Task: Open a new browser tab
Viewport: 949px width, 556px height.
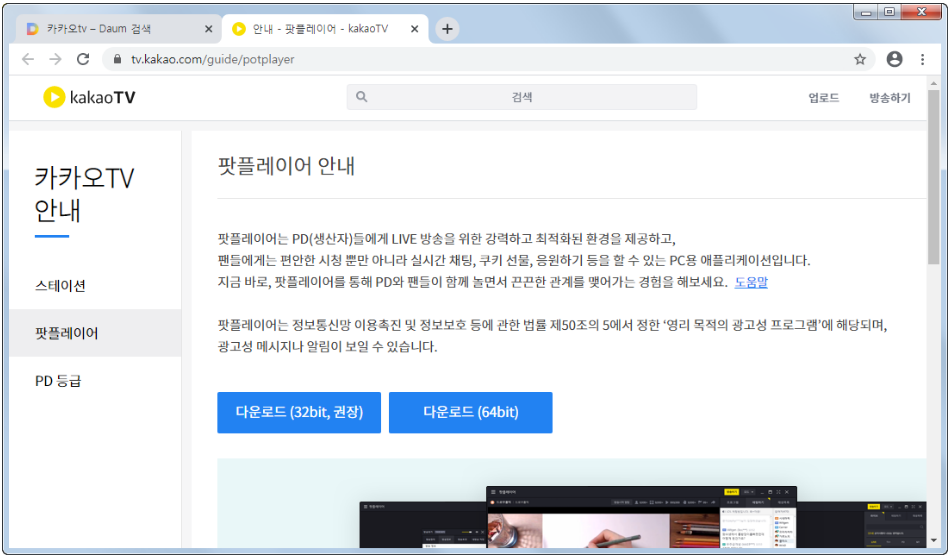Action: 447,28
